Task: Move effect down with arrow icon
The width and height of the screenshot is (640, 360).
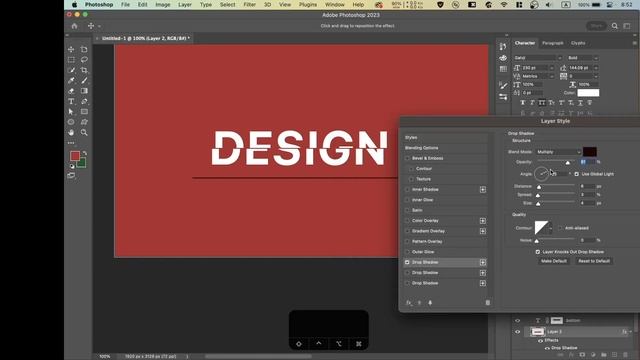Action: pos(430,303)
